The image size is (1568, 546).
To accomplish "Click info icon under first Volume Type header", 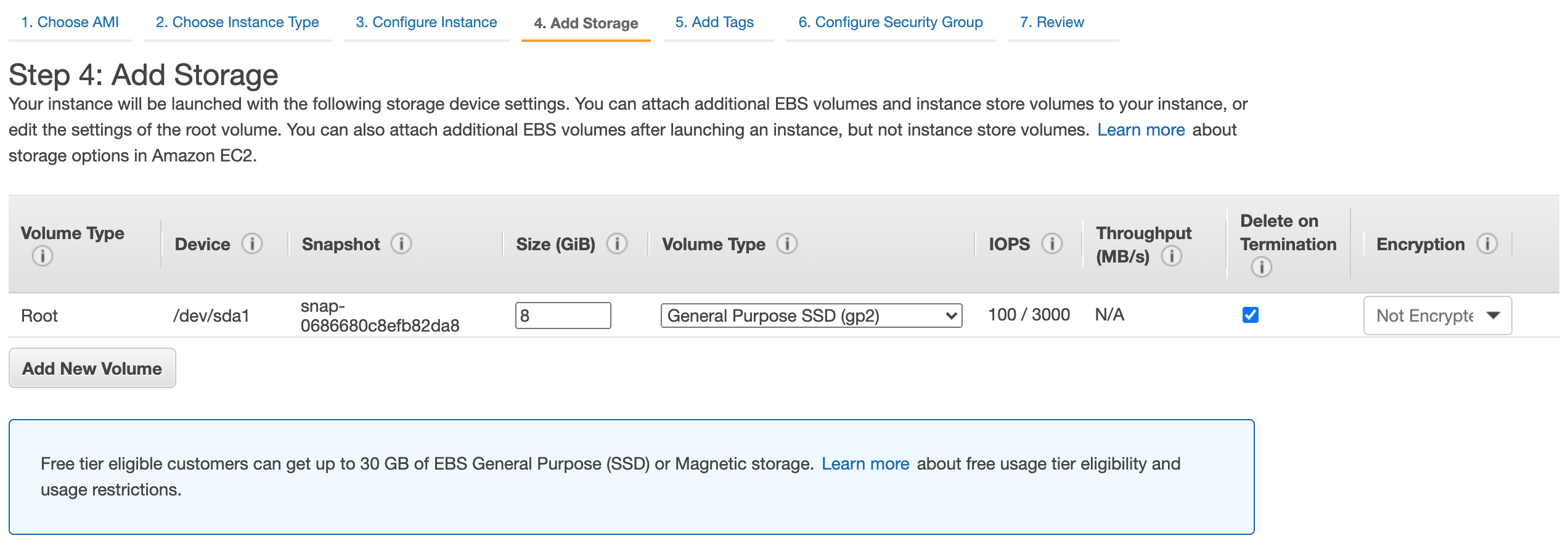I will coord(43,256).
